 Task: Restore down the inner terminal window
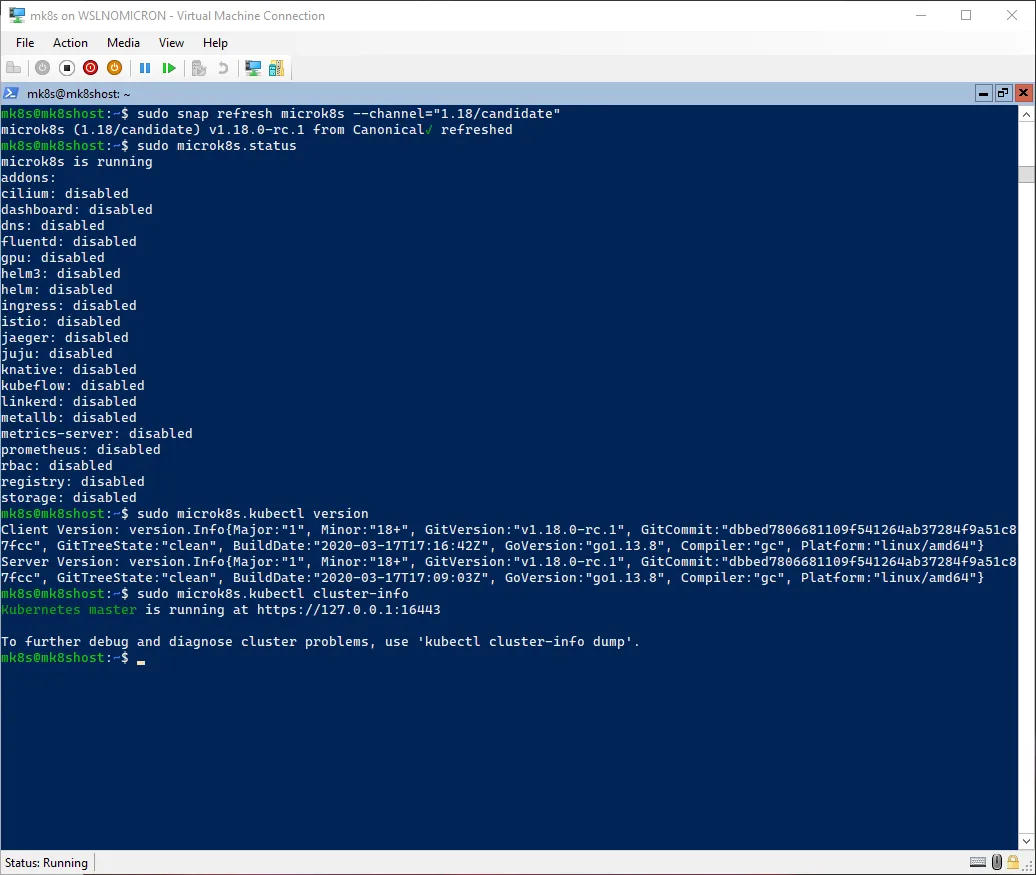1003,93
